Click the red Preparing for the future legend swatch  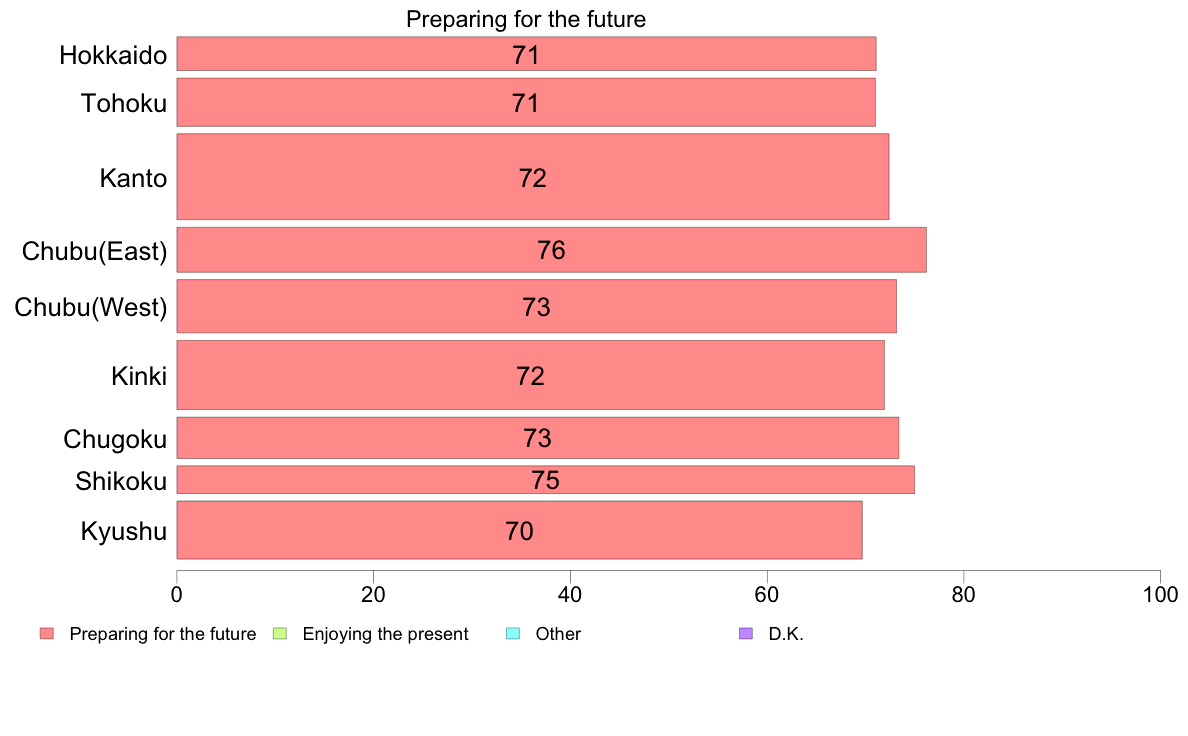click(x=47, y=634)
